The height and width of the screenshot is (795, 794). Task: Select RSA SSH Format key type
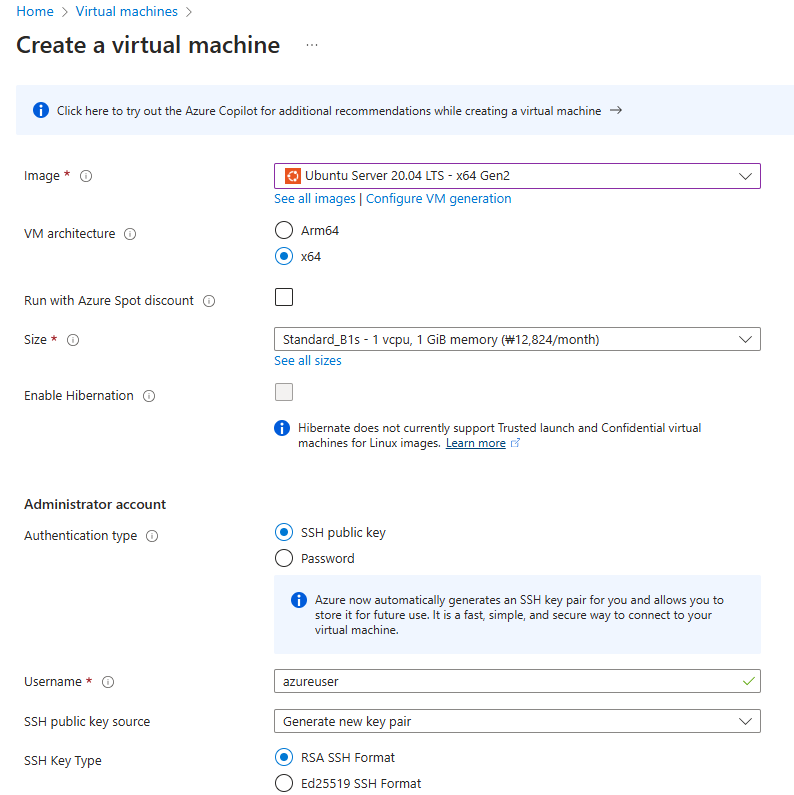tap(284, 757)
